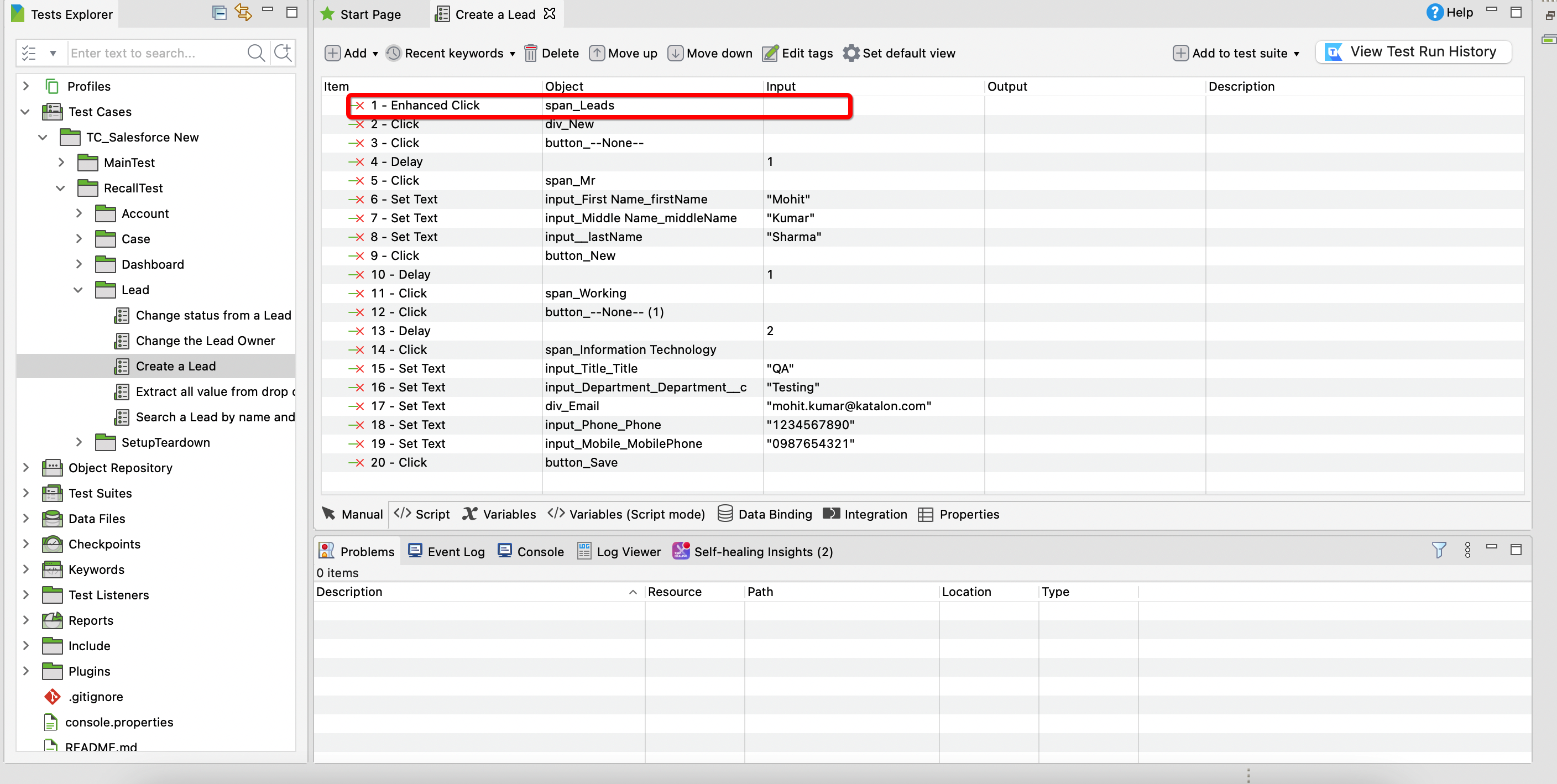
Task: Click the Move down arrow icon
Action: click(x=675, y=53)
